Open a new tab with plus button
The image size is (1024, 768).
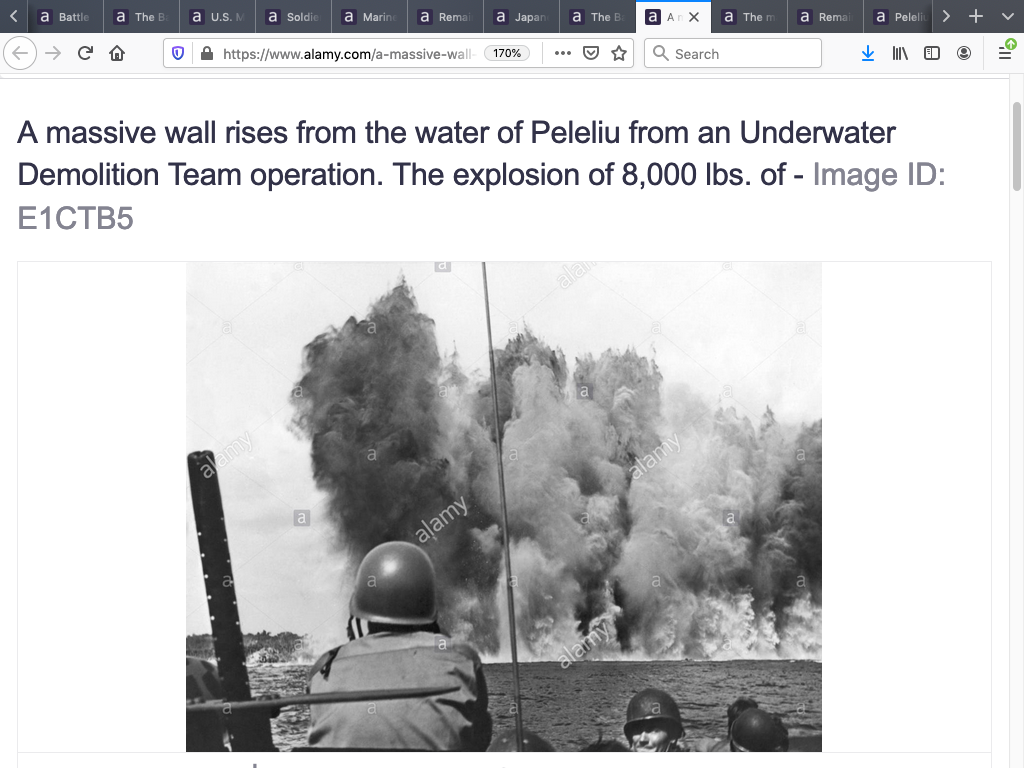pos(977,17)
